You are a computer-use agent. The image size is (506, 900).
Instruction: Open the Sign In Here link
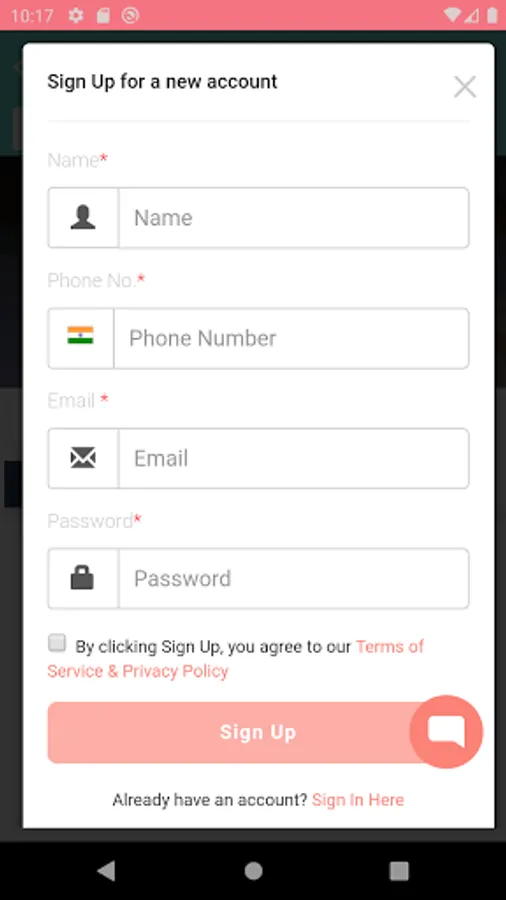point(358,800)
